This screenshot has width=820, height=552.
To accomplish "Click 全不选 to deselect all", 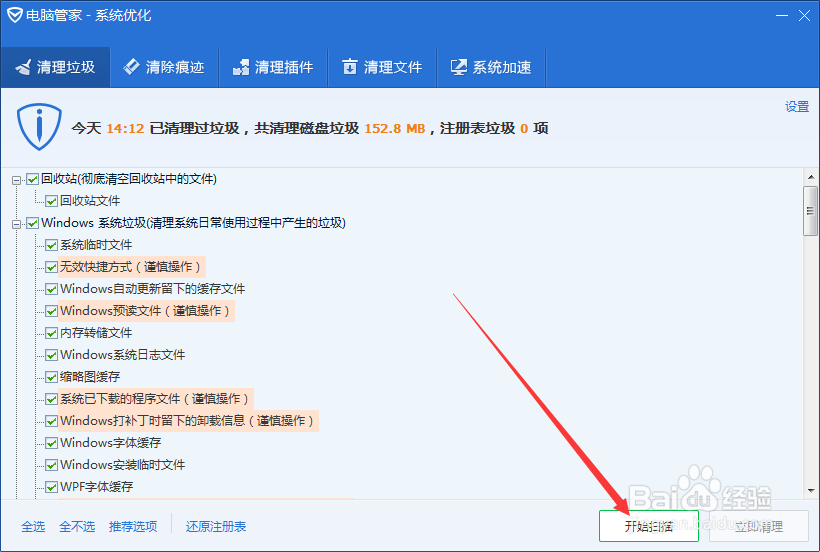I will click(x=77, y=526).
